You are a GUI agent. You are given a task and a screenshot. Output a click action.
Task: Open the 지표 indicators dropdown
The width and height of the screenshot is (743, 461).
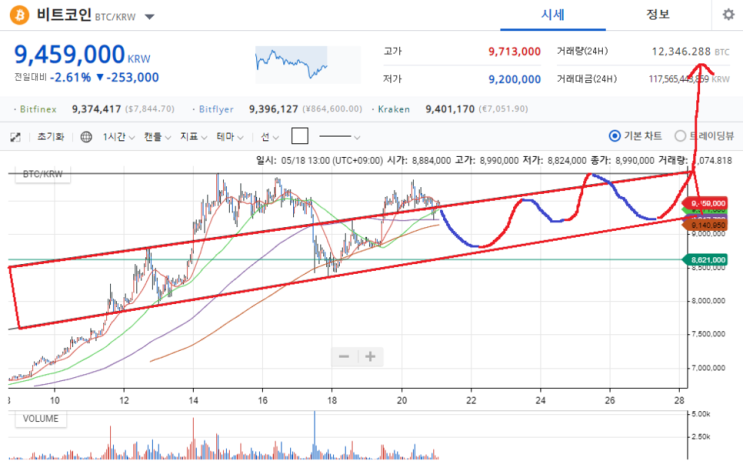pyautogui.click(x=193, y=137)
